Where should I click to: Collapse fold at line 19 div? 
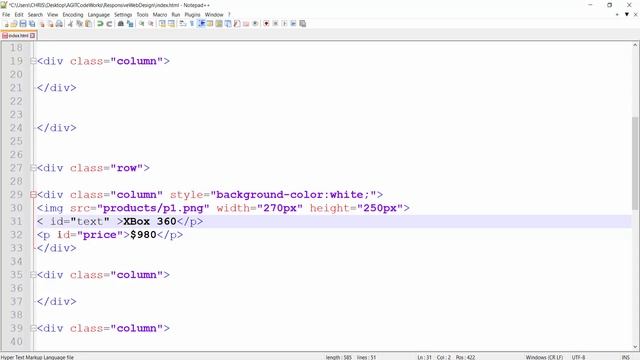33,61
